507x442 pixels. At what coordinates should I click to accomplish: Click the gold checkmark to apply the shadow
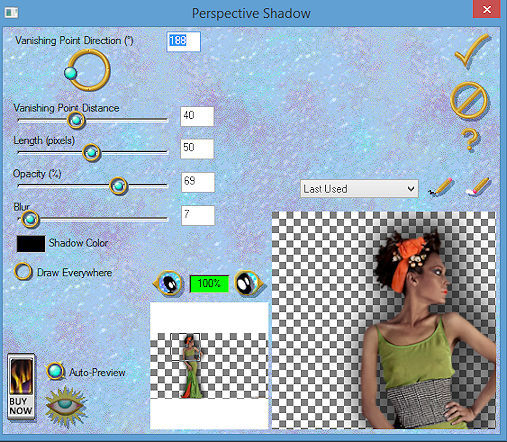pyautogui.click(x=472, y=51)
